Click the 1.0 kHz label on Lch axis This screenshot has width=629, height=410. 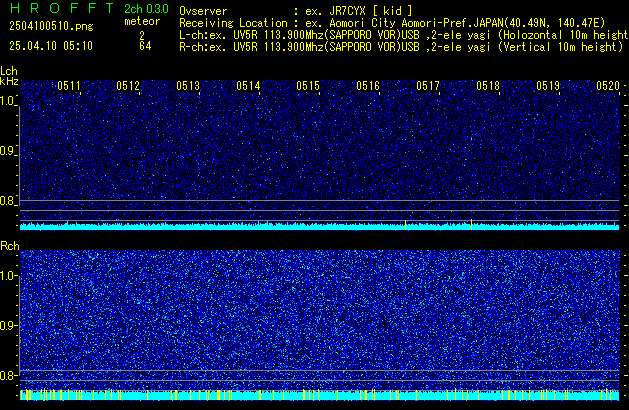pyautogui.click(x=8, y=101)
